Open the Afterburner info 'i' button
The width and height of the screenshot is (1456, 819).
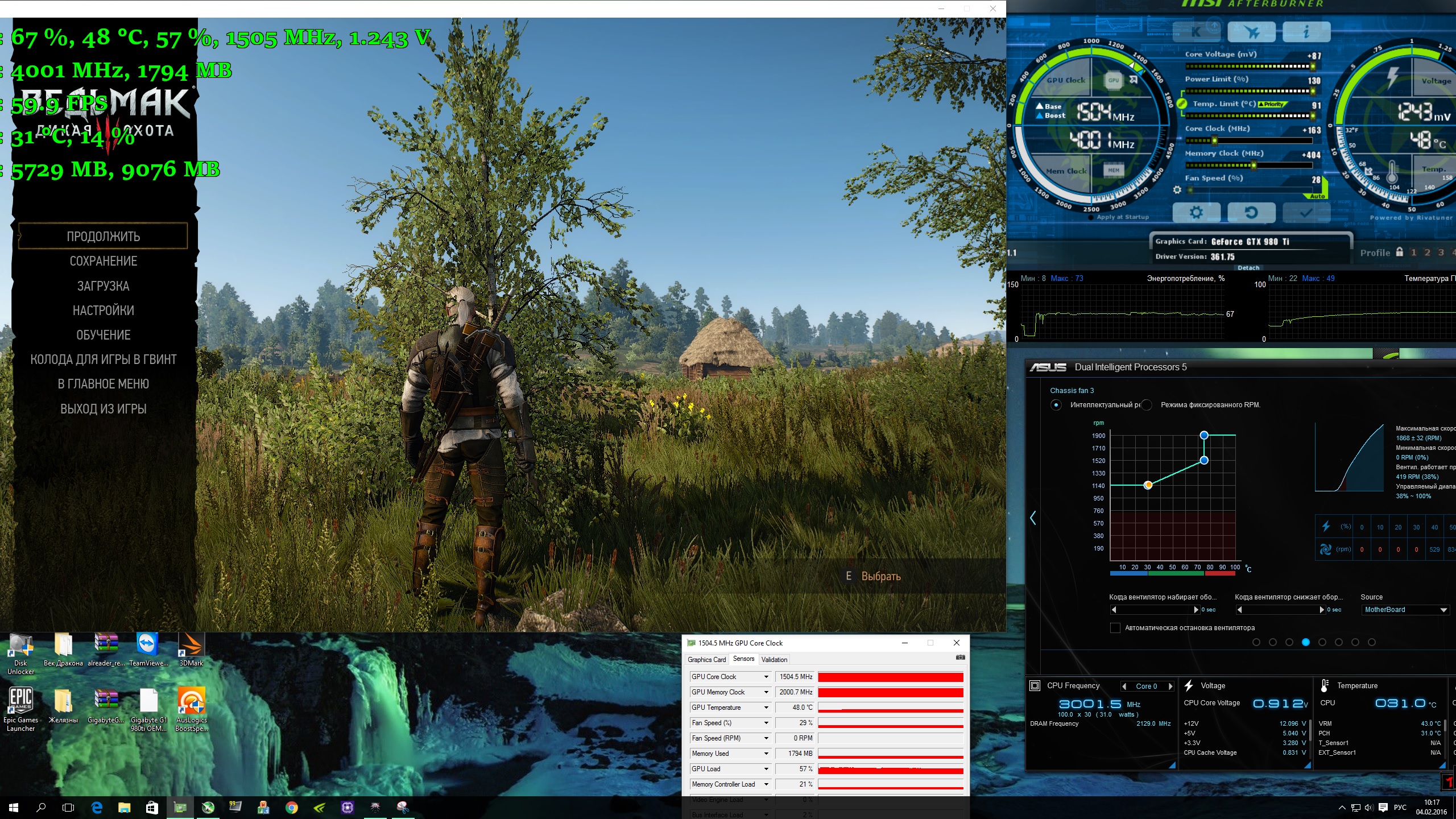pos(1306,32)
